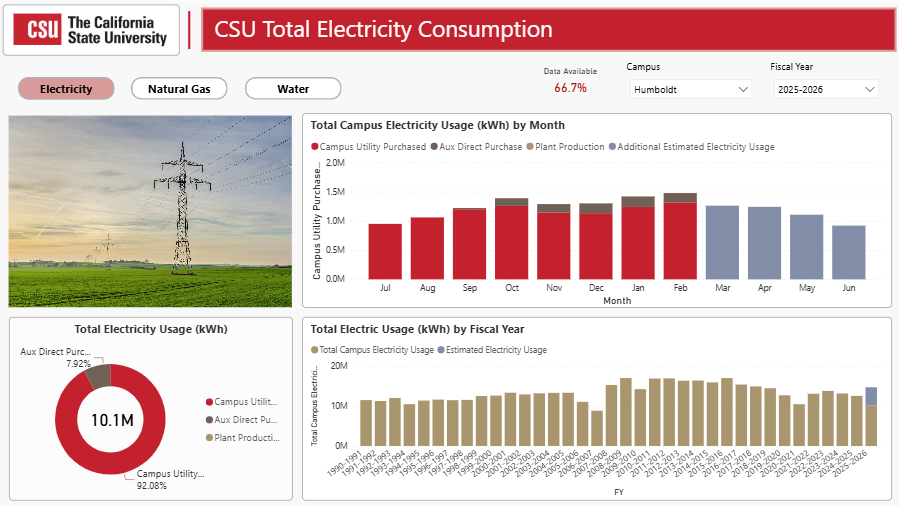The image size is (899, 506).
Task: Select the Aug bar in monthly chart
Action: click(427, 248)
